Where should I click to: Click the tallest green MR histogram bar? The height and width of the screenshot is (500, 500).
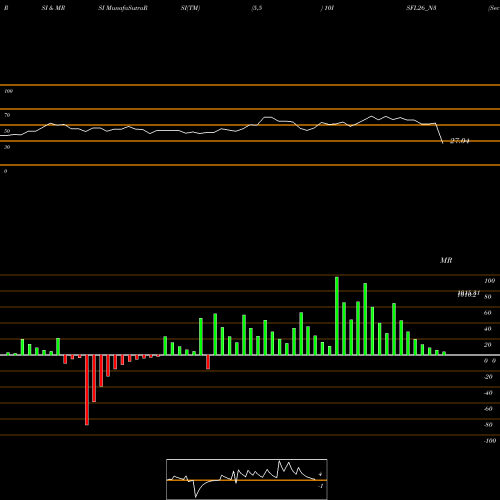point(337,316)
